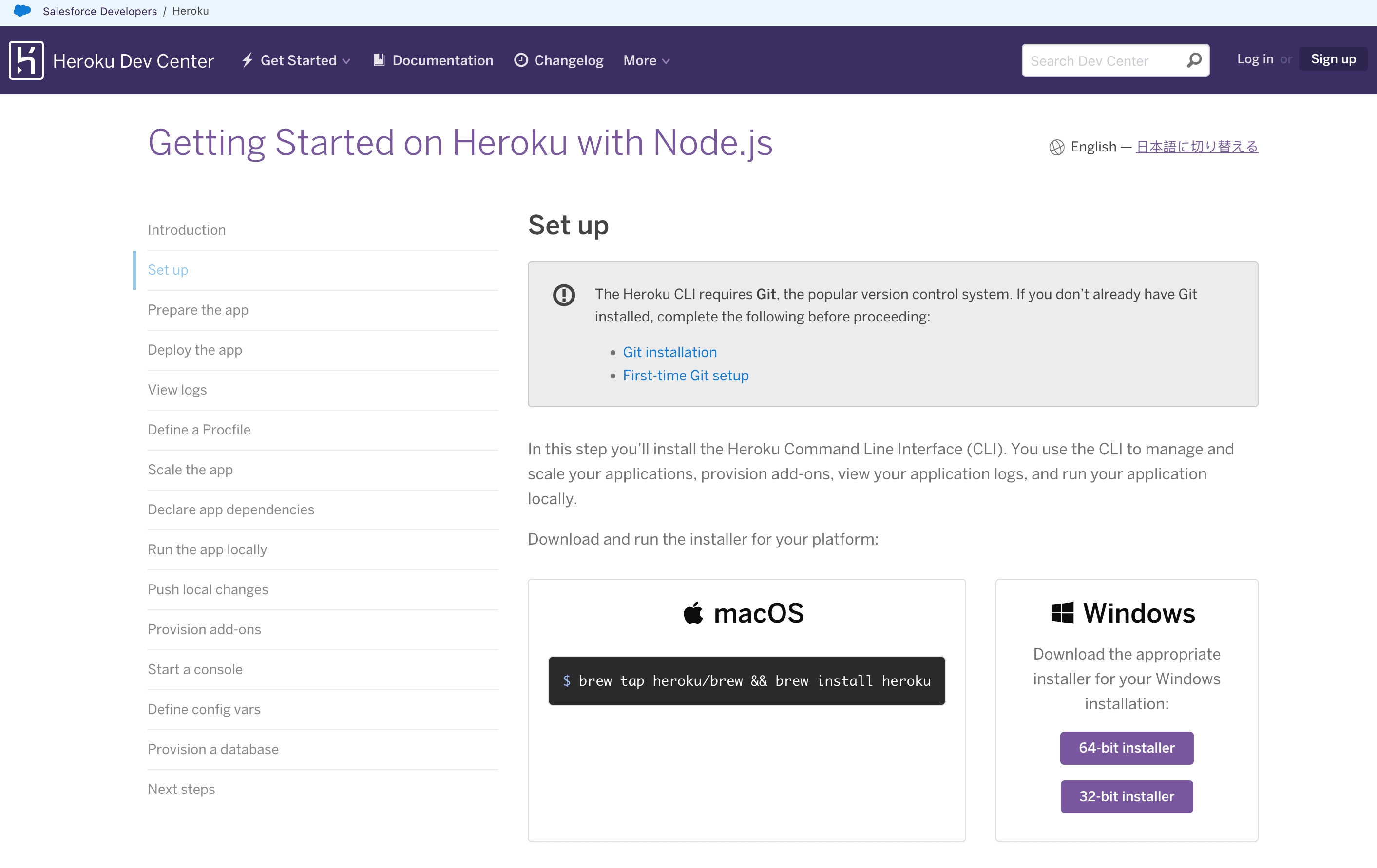The height and width of the screenshot is (868, 1377).
Task: Click the Sign up button
Action: tap(1333, 59)
